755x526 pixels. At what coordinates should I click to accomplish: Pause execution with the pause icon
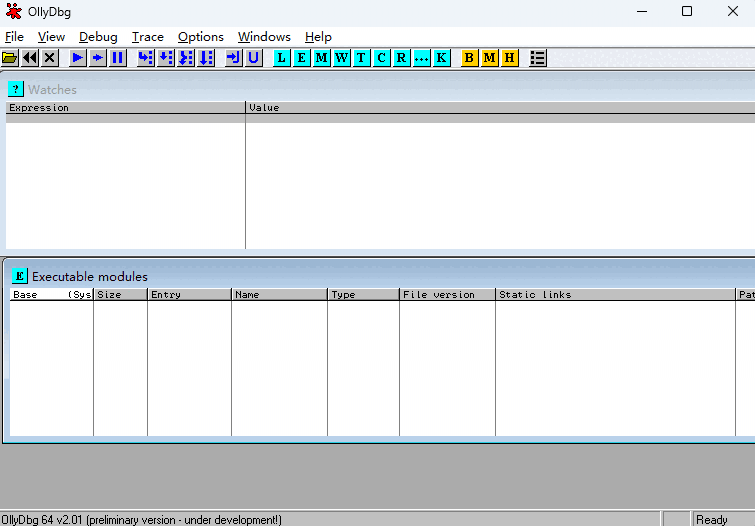pos(118,58)
